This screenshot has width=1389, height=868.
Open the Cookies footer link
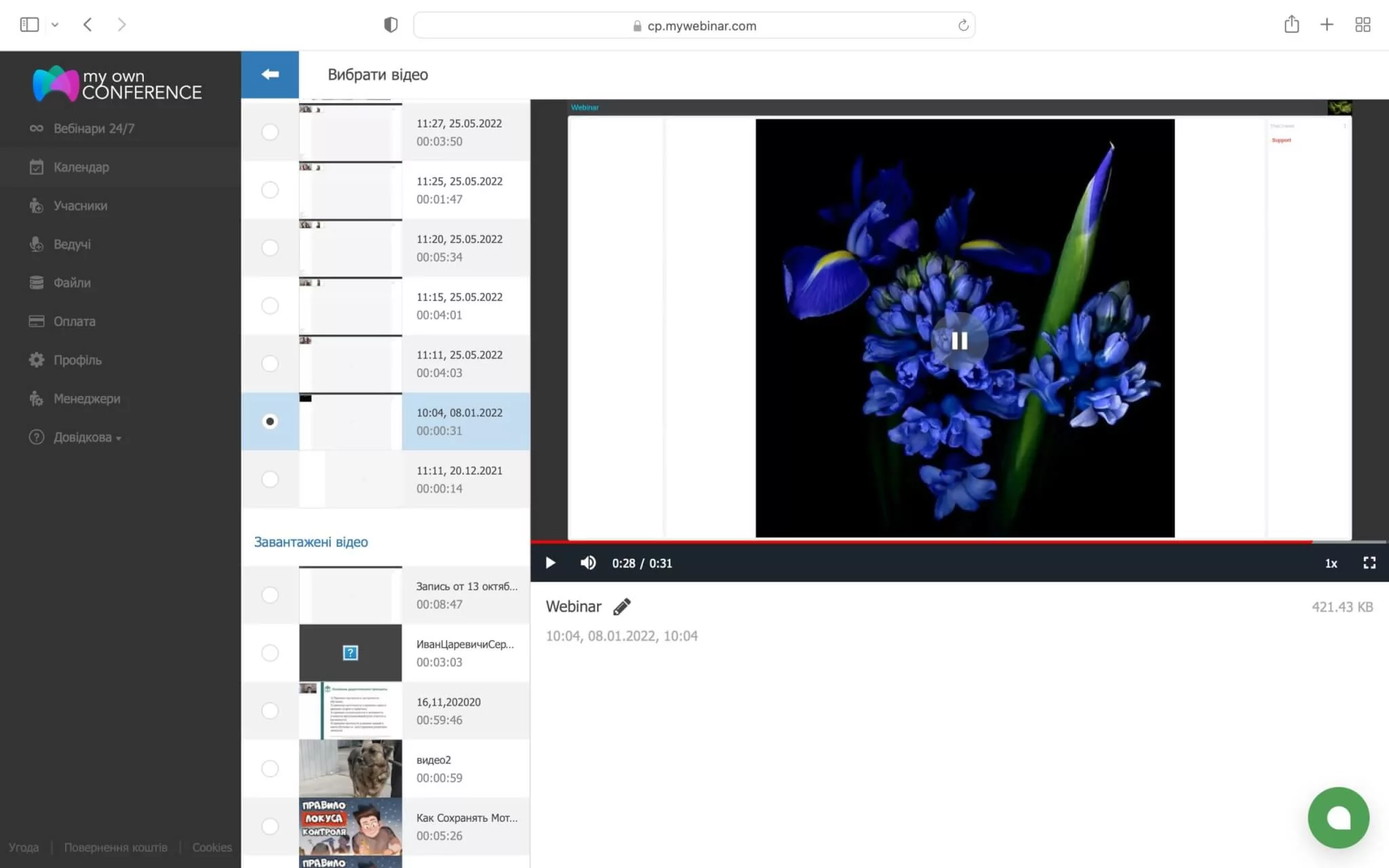(212, 847)
